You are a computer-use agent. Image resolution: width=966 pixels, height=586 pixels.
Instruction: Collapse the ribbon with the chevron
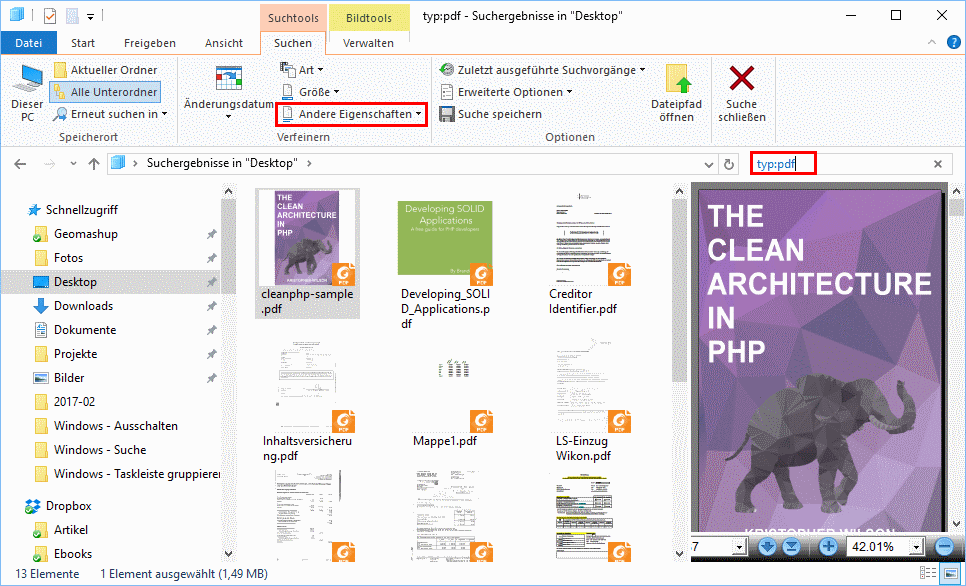click(x=933, y=43)
